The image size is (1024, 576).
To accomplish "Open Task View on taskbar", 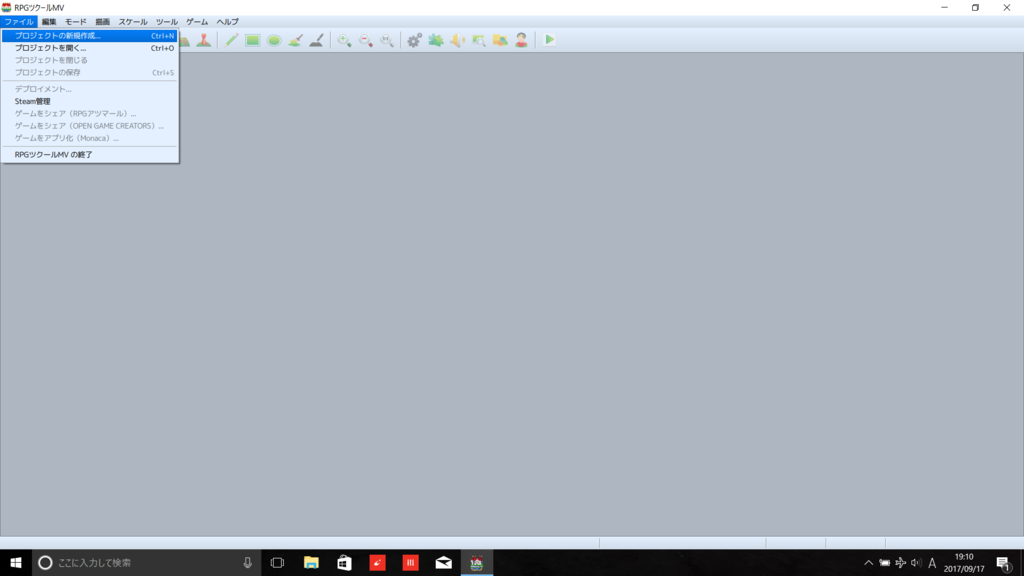I will pos(277,562).
